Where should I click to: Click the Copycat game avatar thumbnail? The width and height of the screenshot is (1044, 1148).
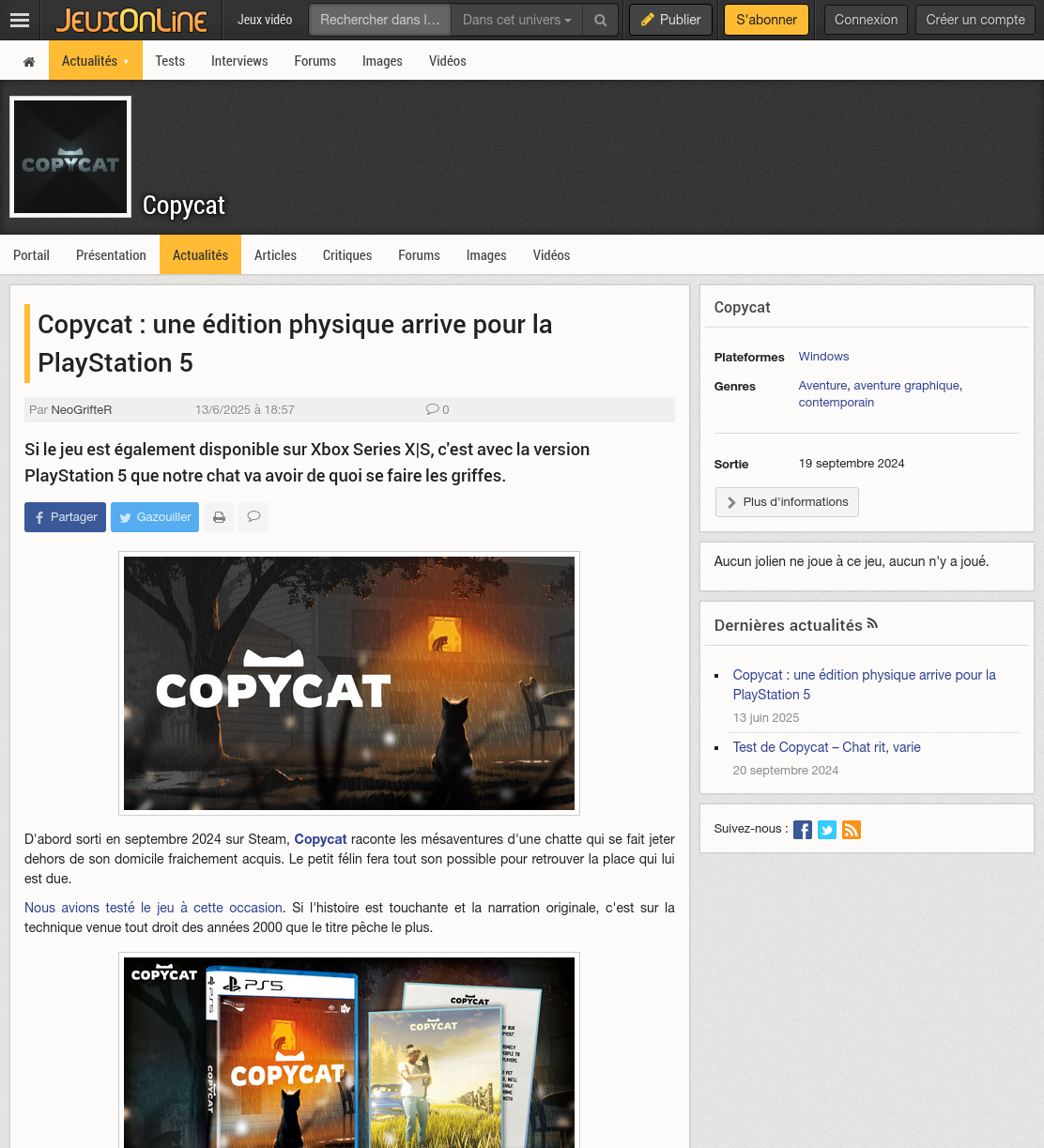[70, 157]
